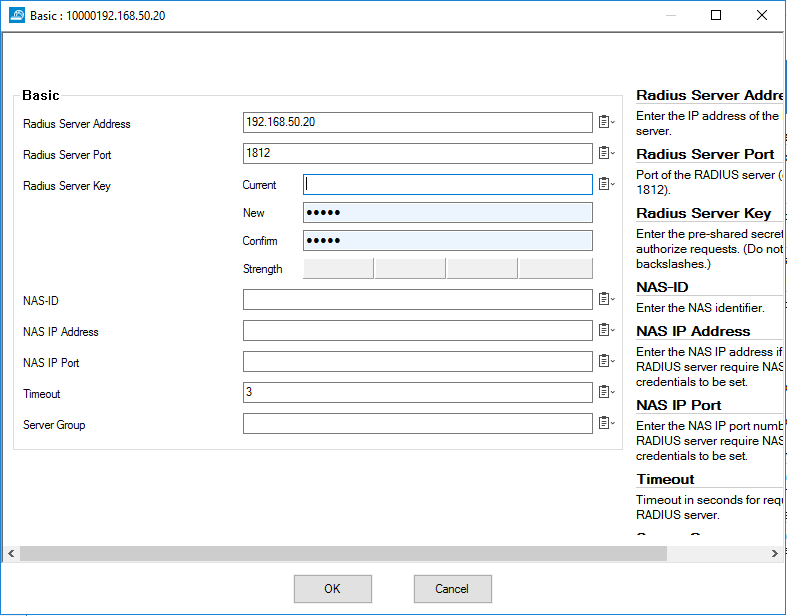Click the Timeout input field
This screenshot has width=787, height=616.
(x=418, y=393)
